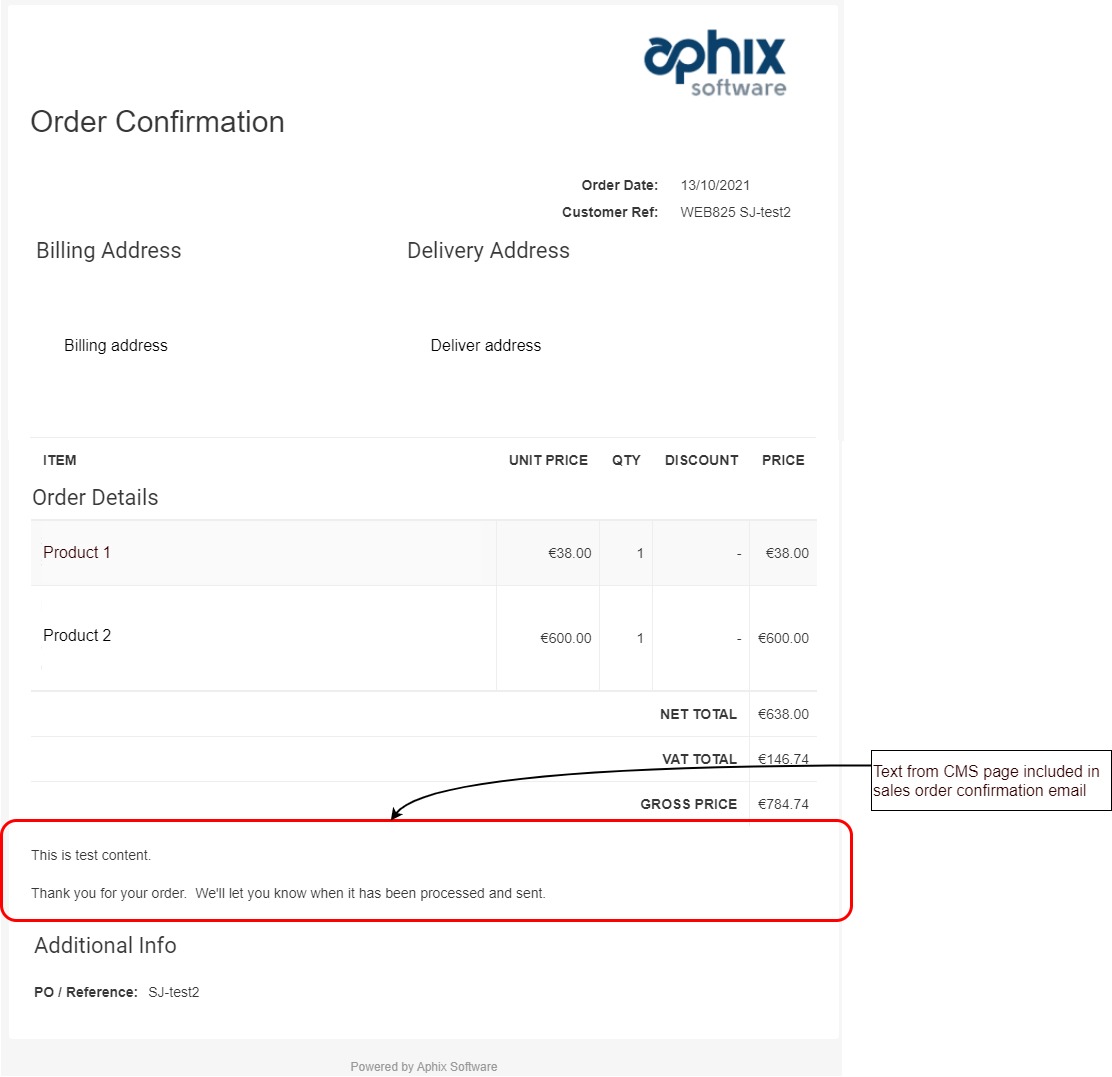Click the Powered by Aphix Software footer
The height and width of the screenshot is (1077, 1112).
pos(423,1067)
